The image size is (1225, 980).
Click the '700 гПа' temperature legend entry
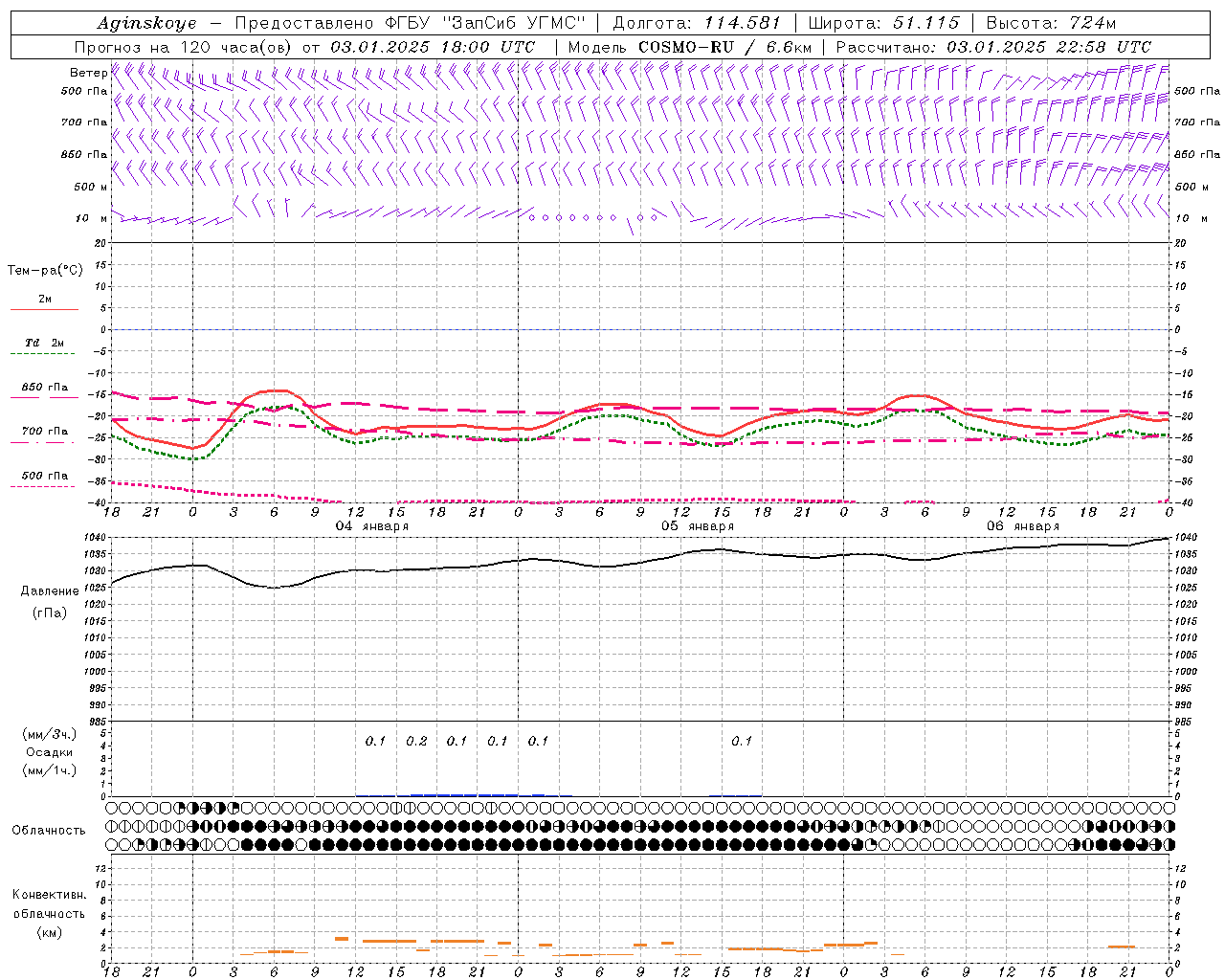point(44,432)
